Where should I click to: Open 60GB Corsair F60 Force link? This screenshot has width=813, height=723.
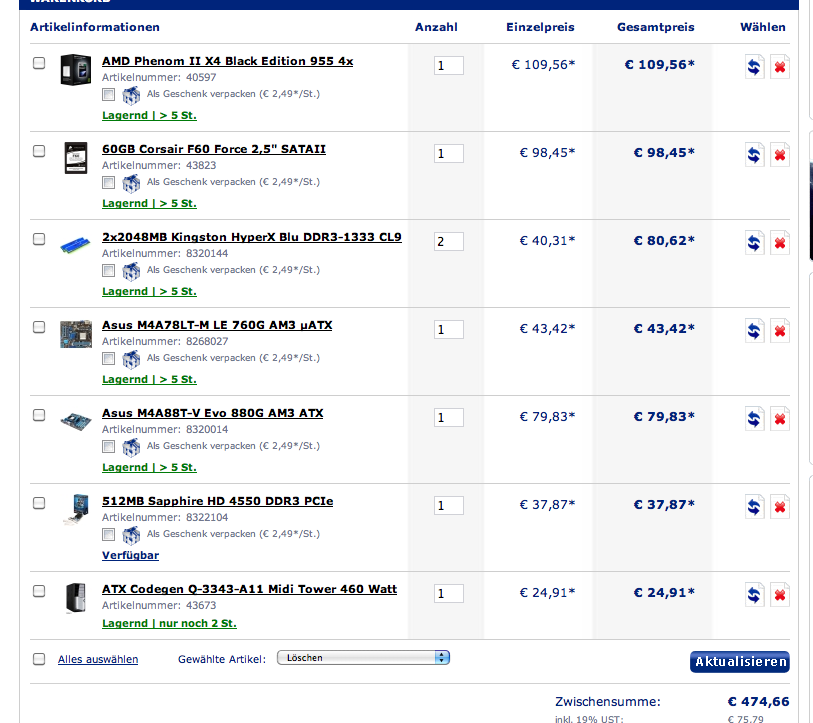pos(214,149)
